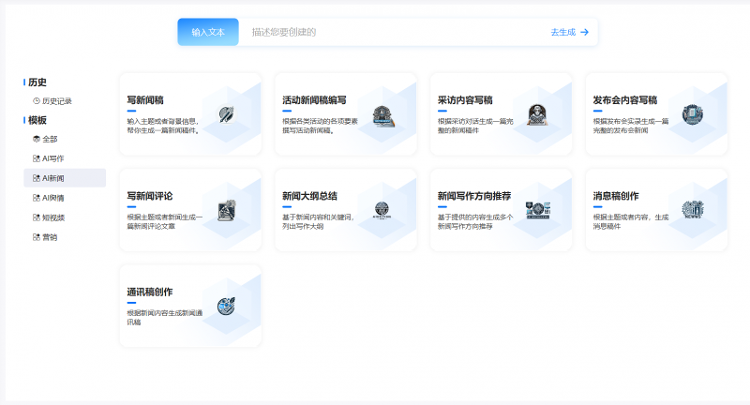Click the 消息稿创作 card icon
This screenshot has height=405, width=750.
coord(692,210)
